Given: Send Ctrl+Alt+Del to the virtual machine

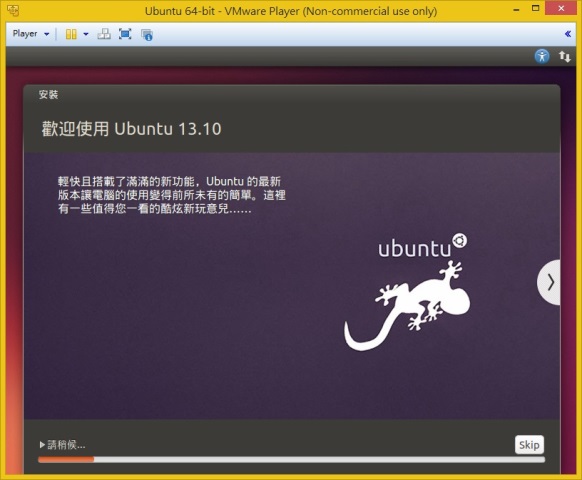Looking at the screenshot, I should coord(104,34).
